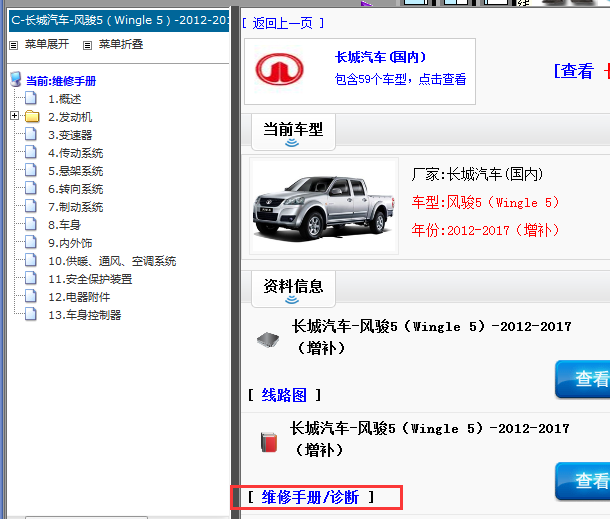Select 7.制动系统 entry
Image resolution: width=610 pixels, height=519 pixels.
75,207
